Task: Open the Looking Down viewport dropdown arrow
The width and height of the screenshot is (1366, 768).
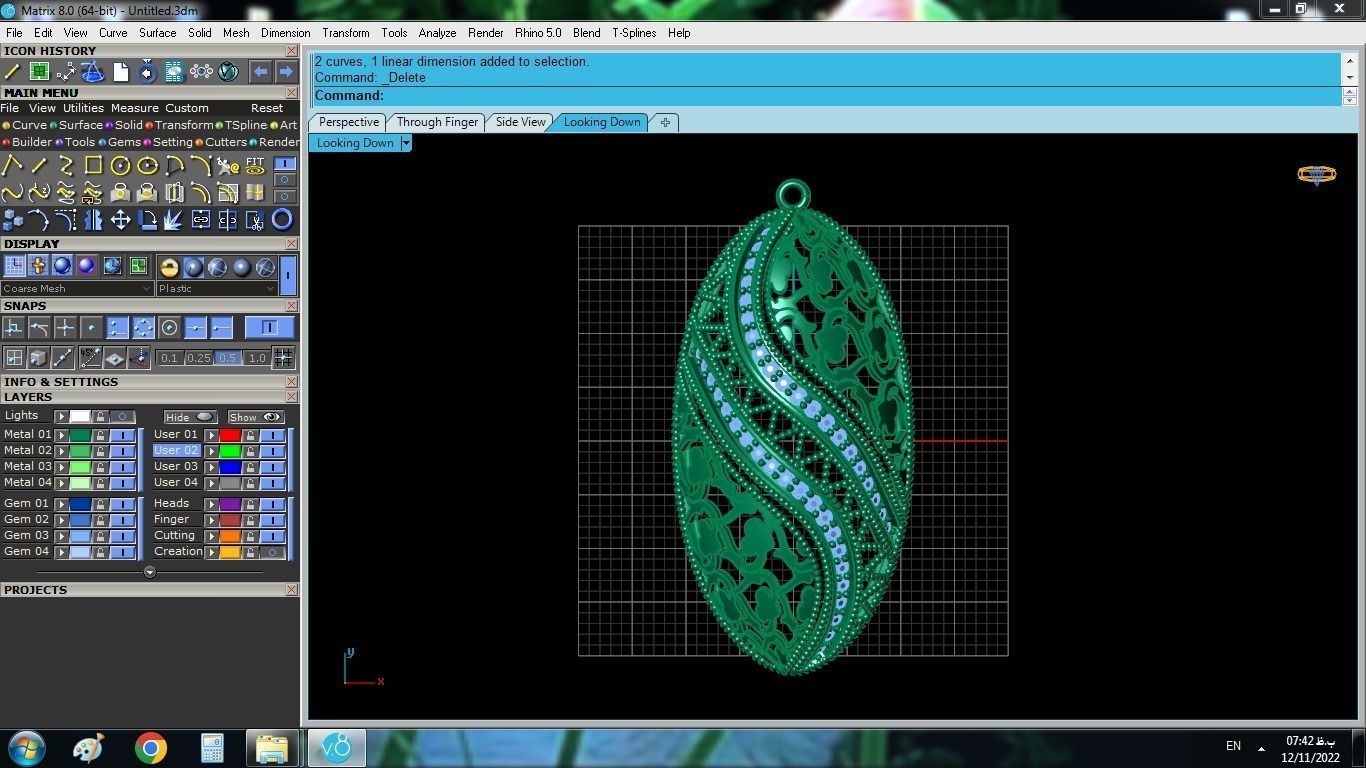Action: click(x=406, y=143)
